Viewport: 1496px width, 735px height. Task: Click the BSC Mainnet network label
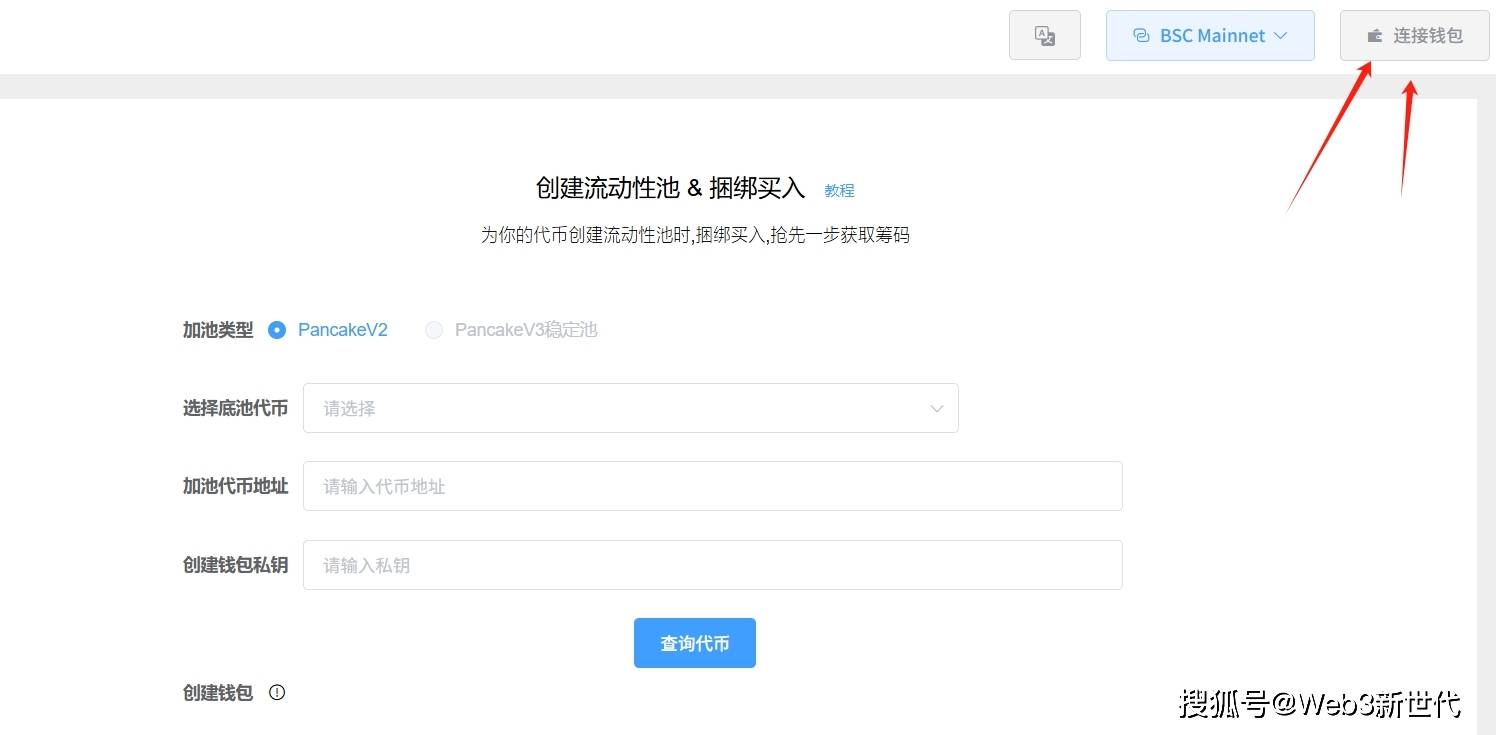pyautogui.click(x=1212, y=36)
